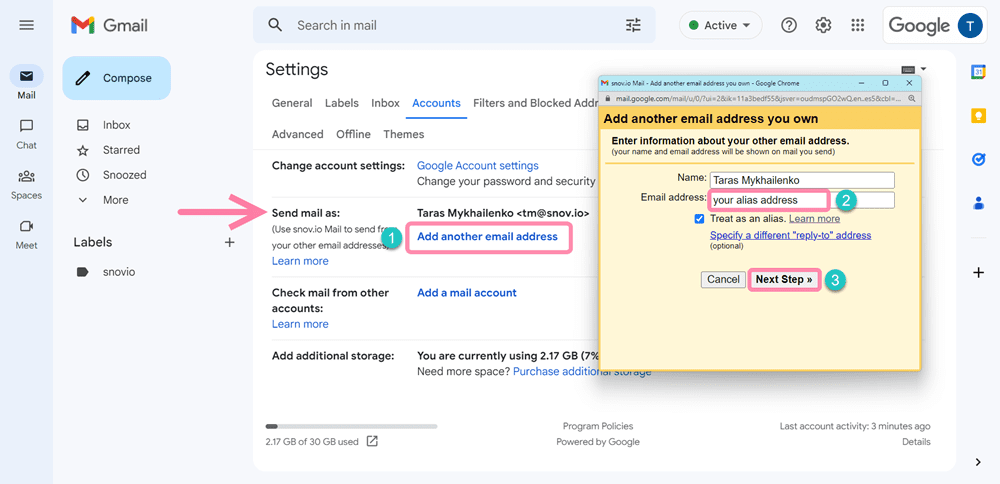Click the Add another email address link
This screenshot has width=1000, height=484.
487,237
